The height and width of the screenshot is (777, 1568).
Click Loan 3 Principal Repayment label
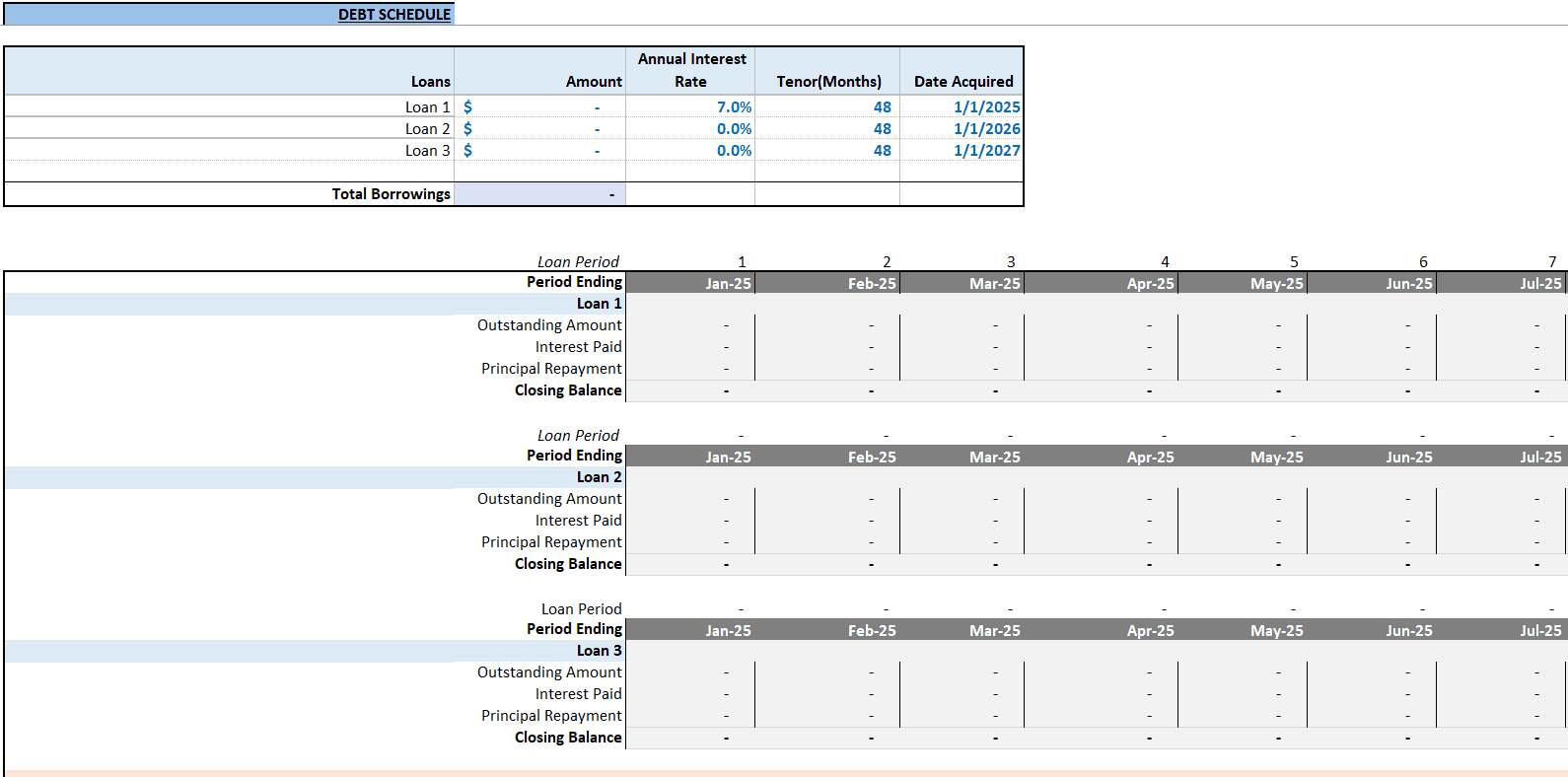point(551,716)
